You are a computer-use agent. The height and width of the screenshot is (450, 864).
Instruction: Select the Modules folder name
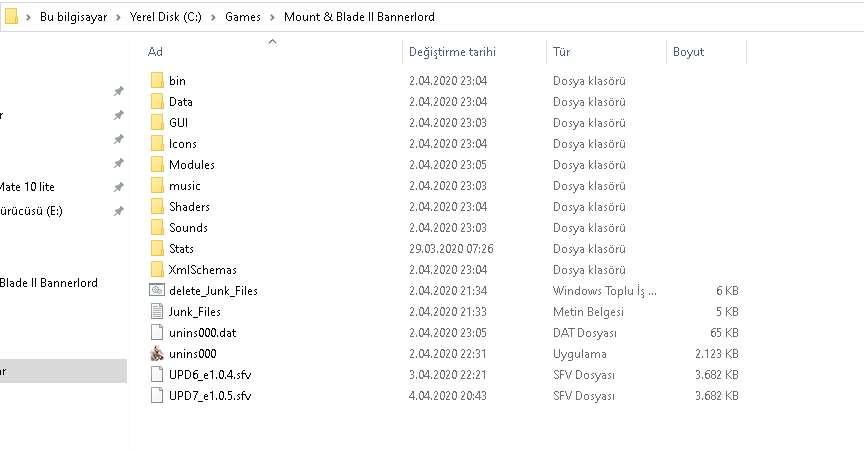point(192,165)
